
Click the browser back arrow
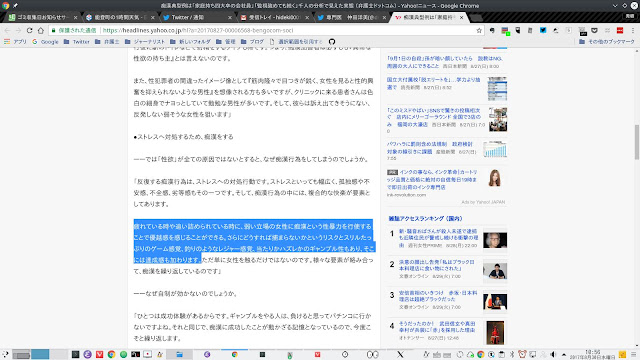[7, 30]
